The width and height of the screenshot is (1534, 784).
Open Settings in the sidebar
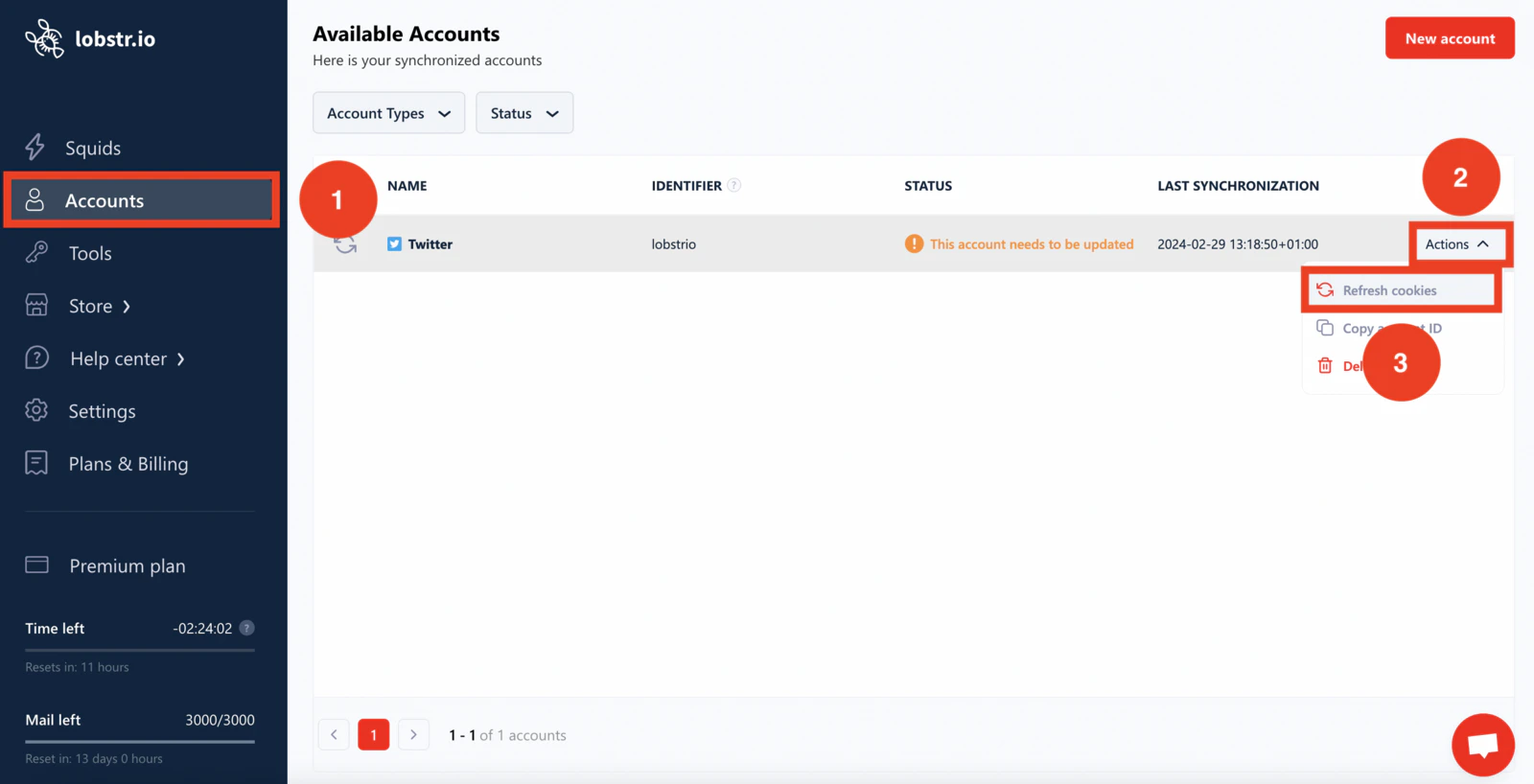tap(102, 411)
